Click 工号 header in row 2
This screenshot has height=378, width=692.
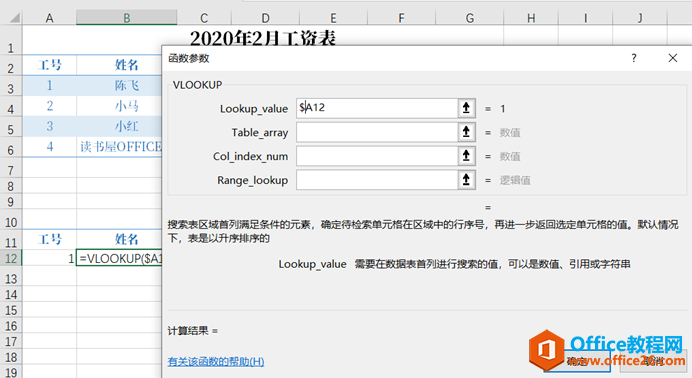coord(49,65)
